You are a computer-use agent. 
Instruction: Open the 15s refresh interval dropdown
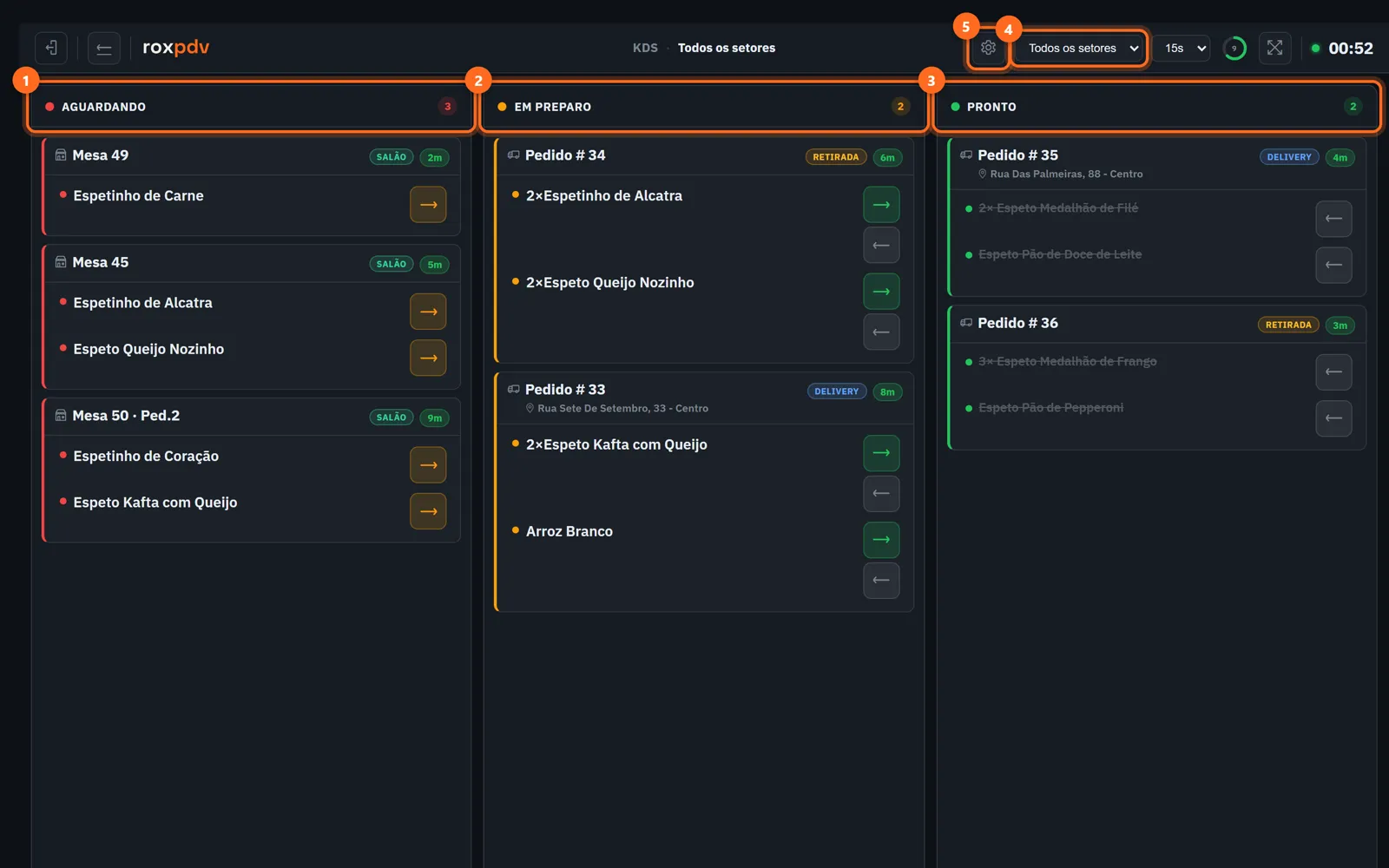coord(1182,48)
